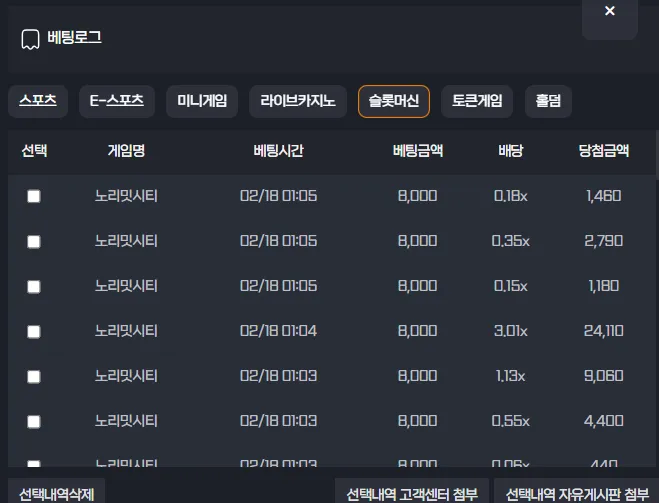
Task: Click the 선택내역삭제 button
Action: [57, 493]
